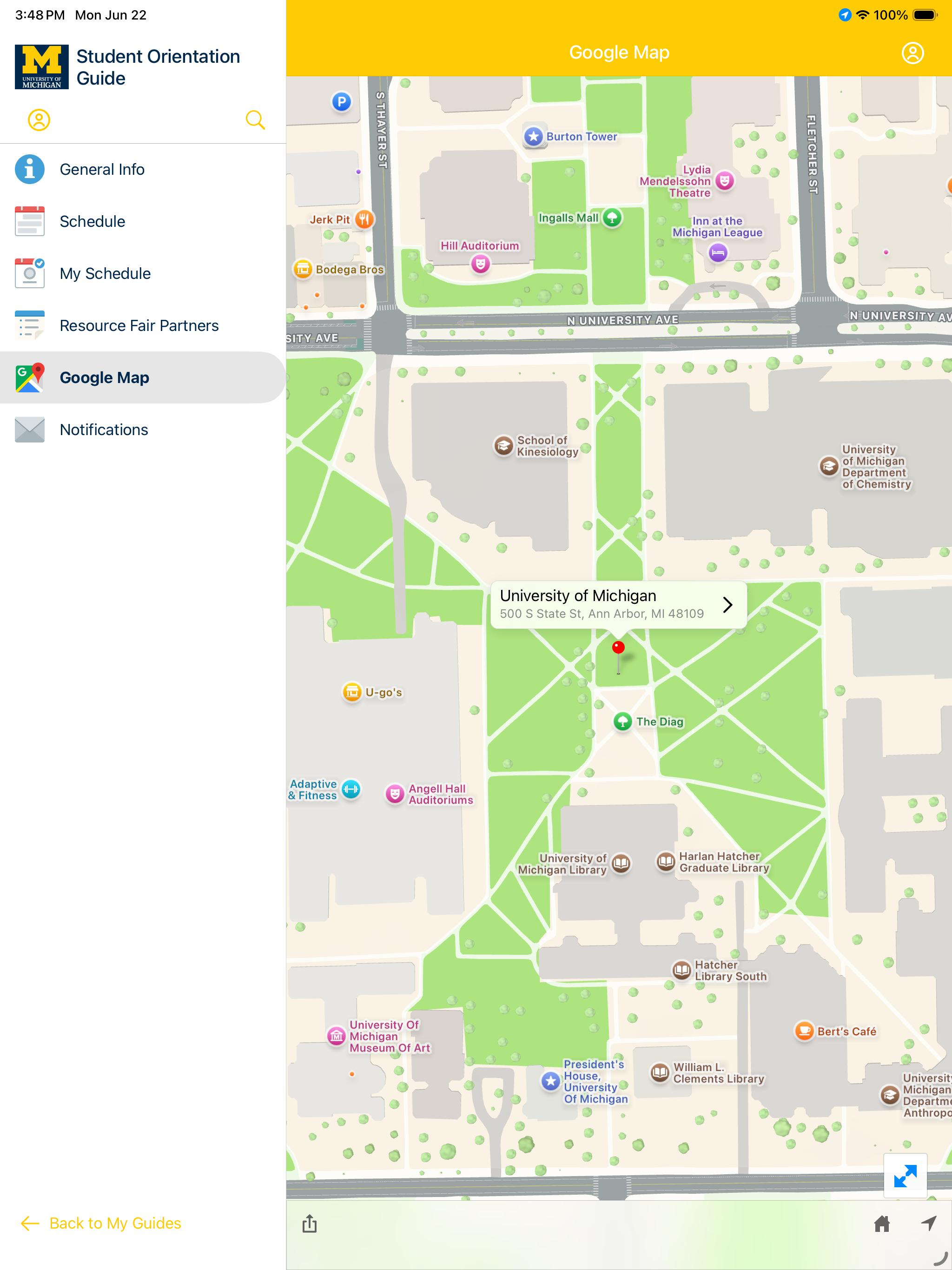Tap the home icon below map

click(882, 1224)
